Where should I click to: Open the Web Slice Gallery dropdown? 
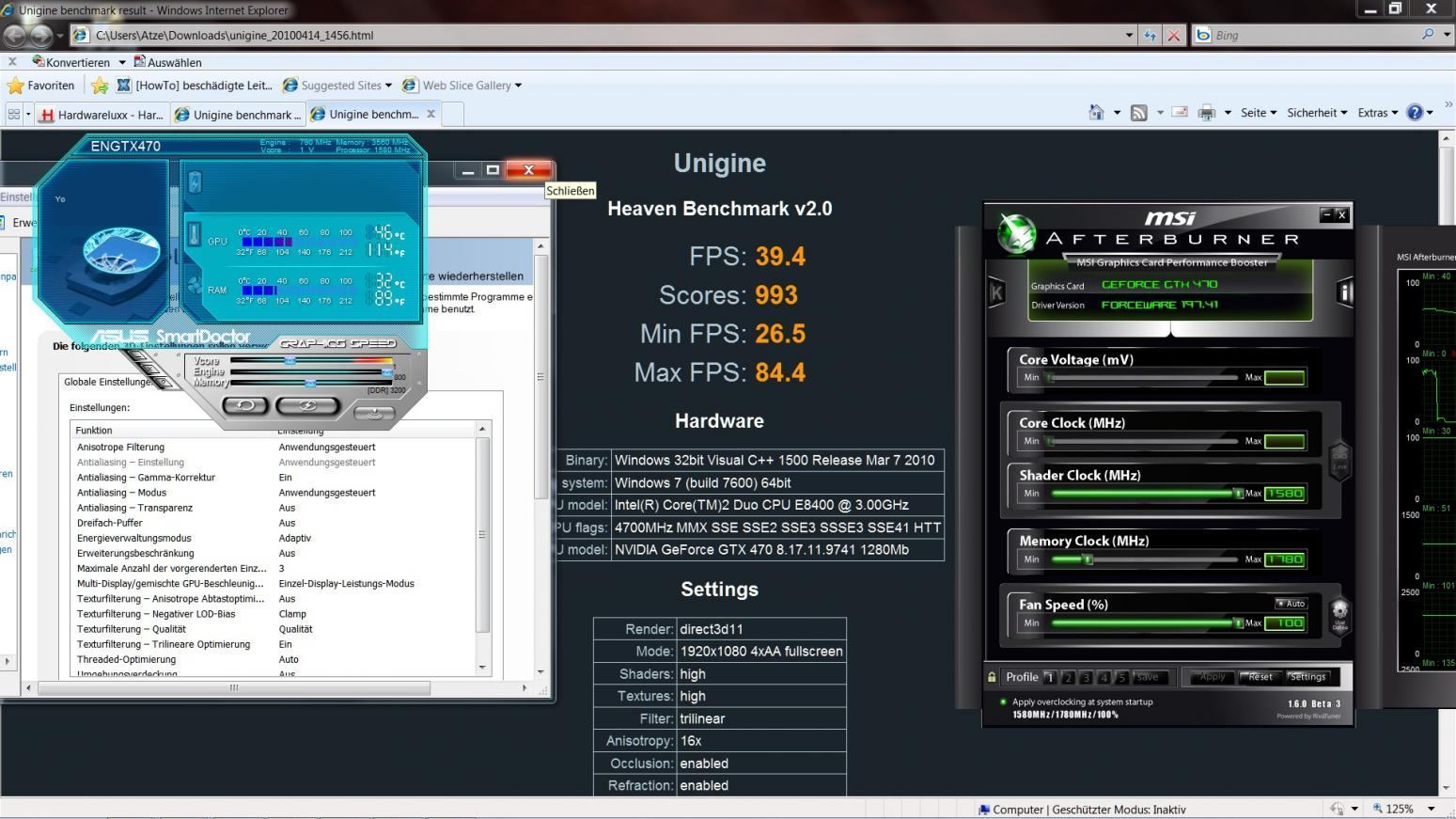pyautogui.click(x=518, y=86)
